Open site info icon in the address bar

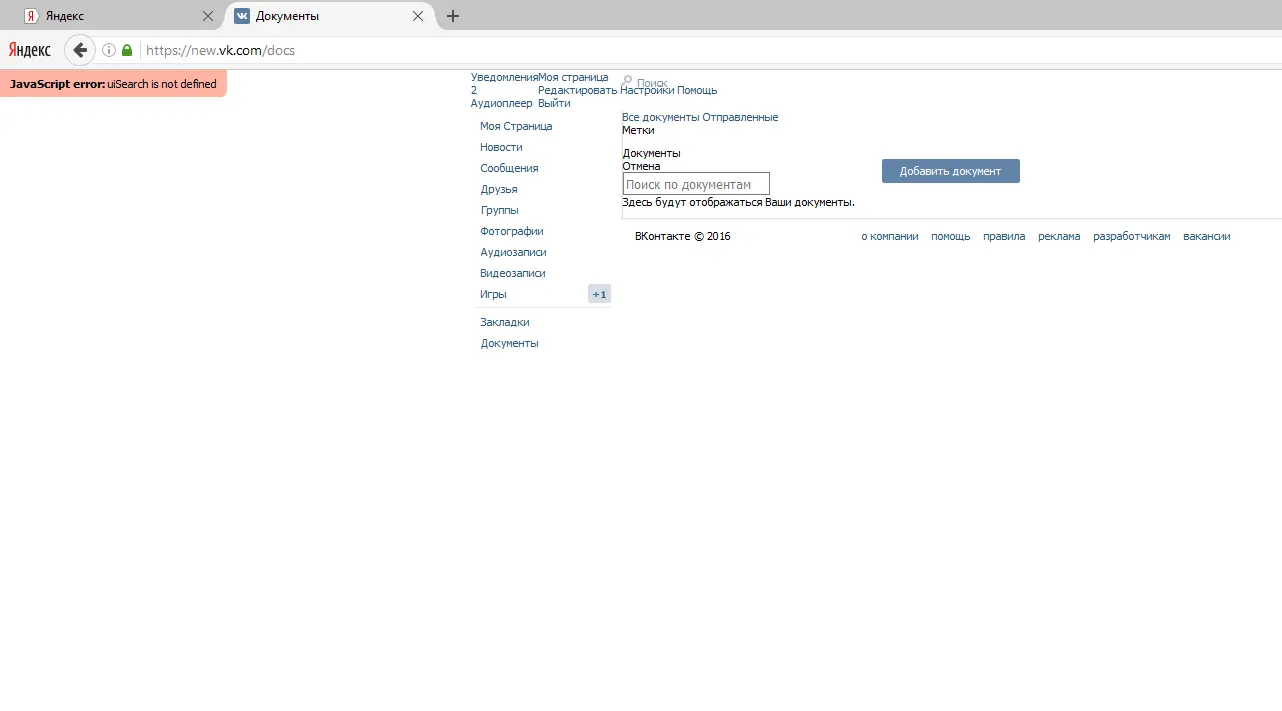point(109,50)
